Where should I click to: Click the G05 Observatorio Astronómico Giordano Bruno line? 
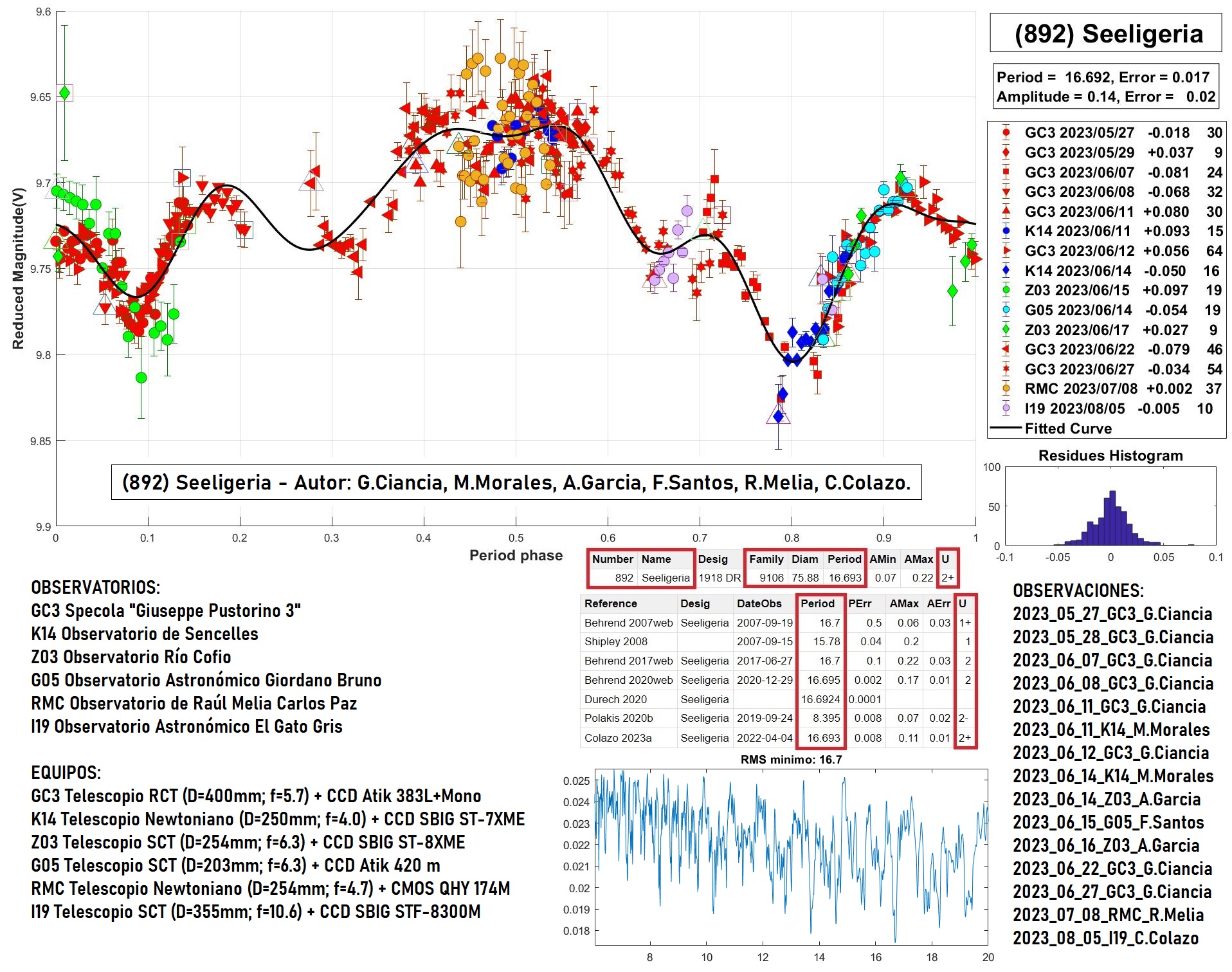206,680
